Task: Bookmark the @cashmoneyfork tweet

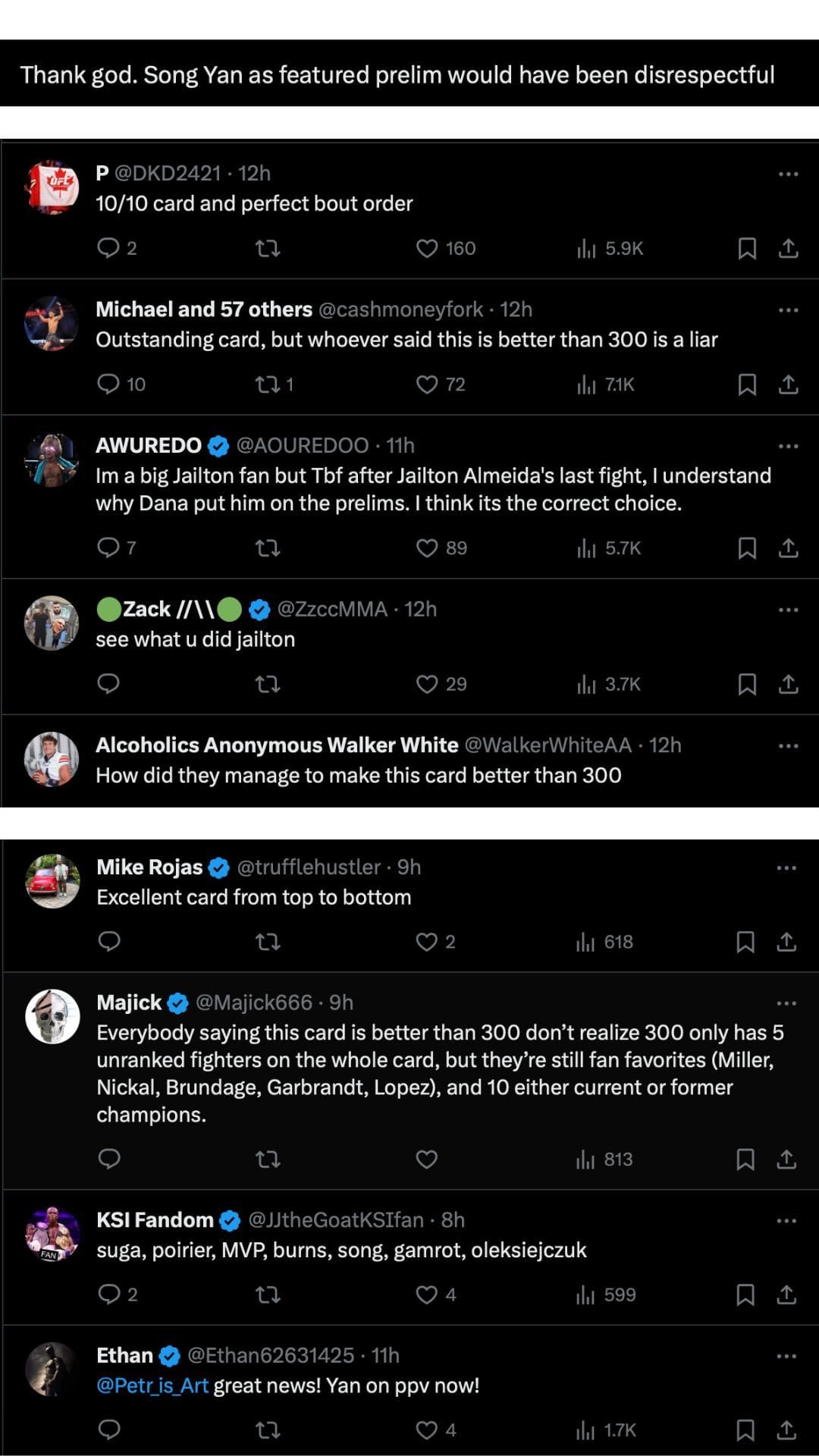Action: 747,385
